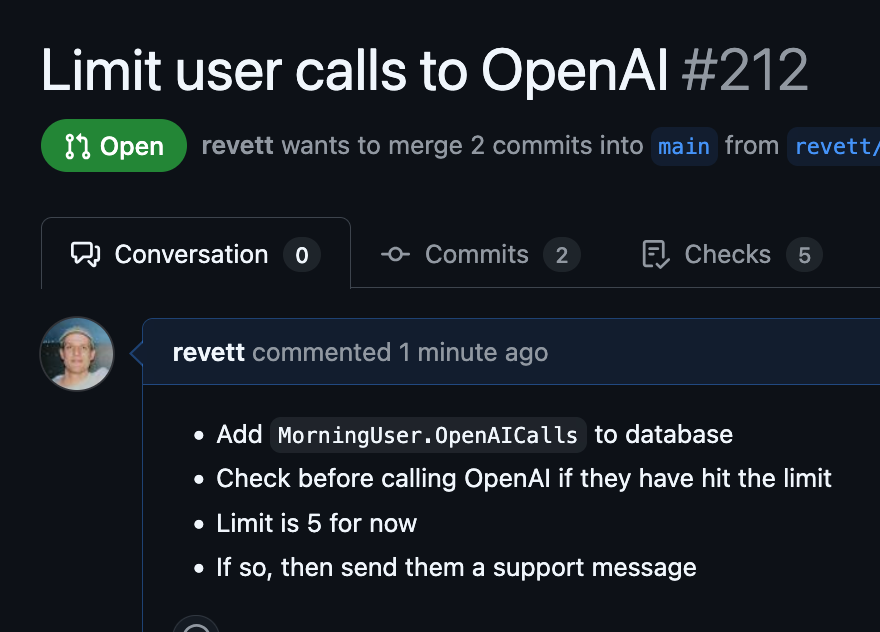The height and width of the screenshot is (632, 880).
Task: Open the revett/ head branch link
Action: click(834, 146)
